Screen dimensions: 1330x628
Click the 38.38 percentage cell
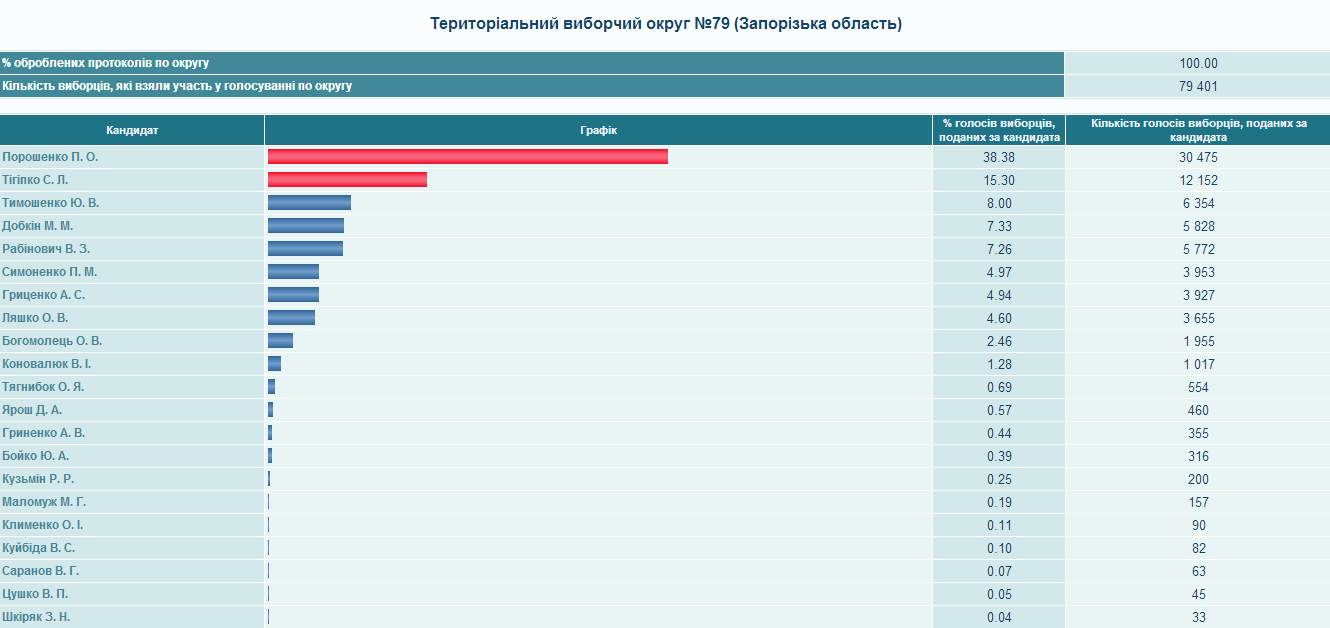pos(999,157)
